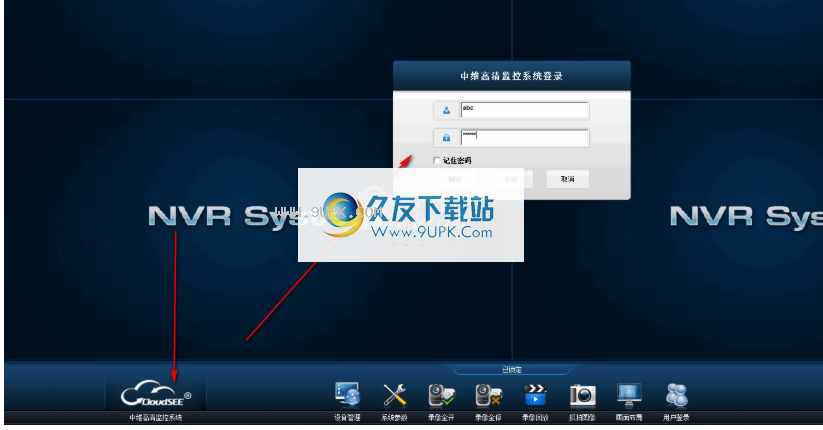Open Recording Playback (录像回放) clapperboard icon
Image resolution: width=823 pixels, height=430 pixels.
coord(535,395)
